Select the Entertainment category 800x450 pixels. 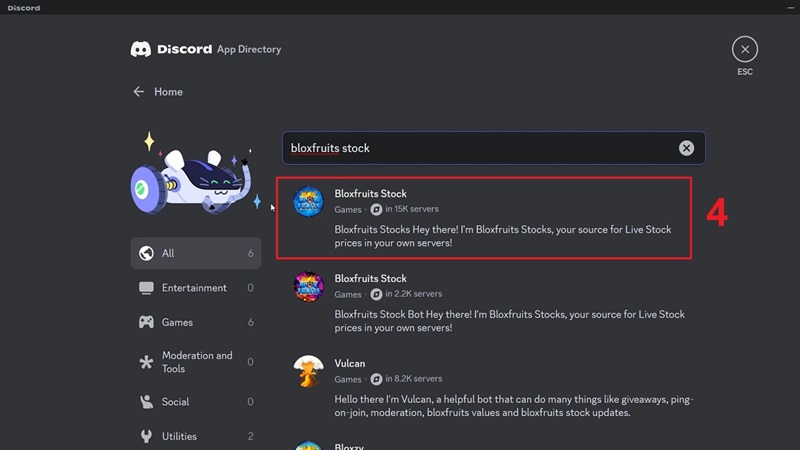194,288
